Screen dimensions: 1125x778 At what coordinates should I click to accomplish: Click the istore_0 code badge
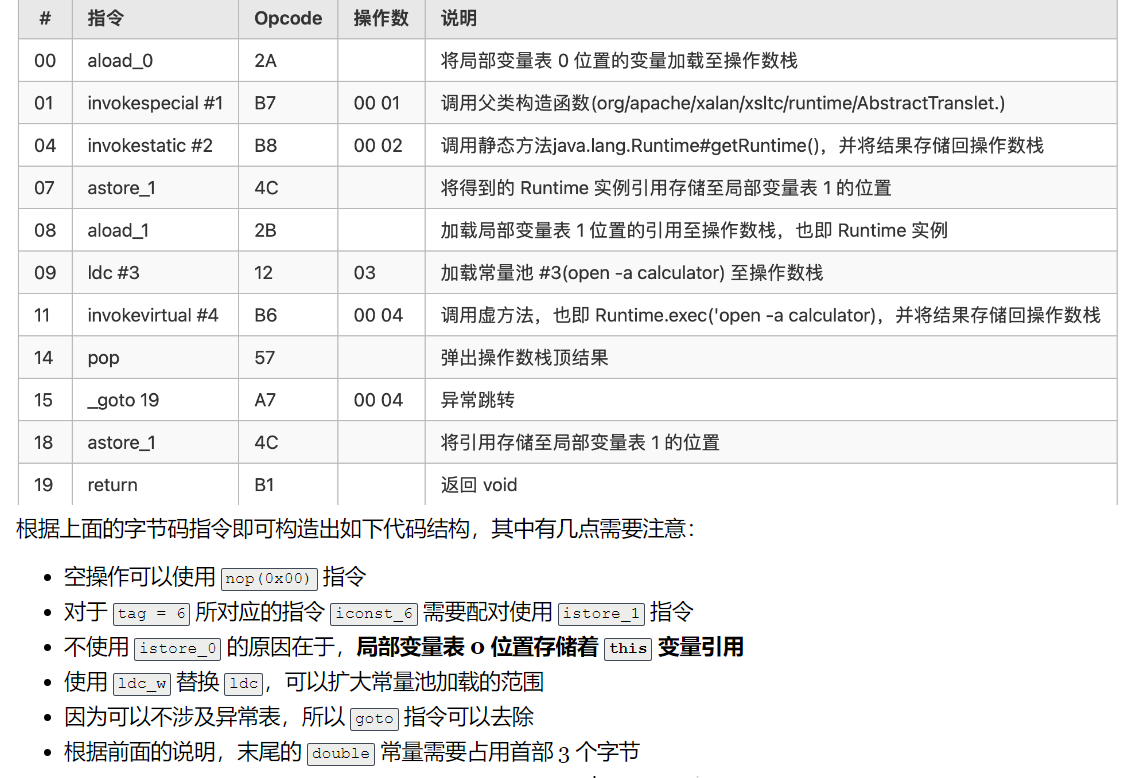(177, 648)
